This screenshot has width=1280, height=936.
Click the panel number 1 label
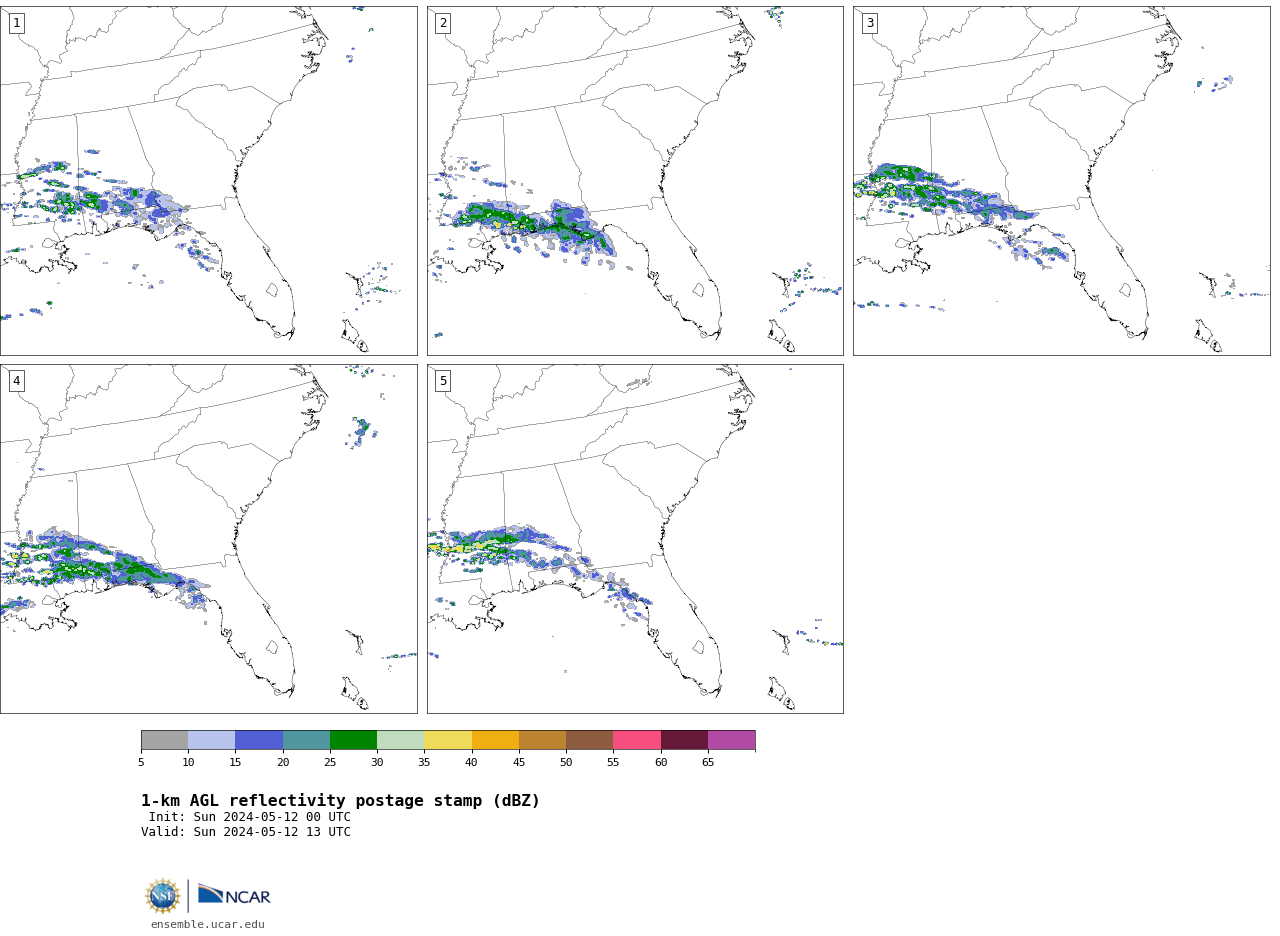click(x=16, y=23)
